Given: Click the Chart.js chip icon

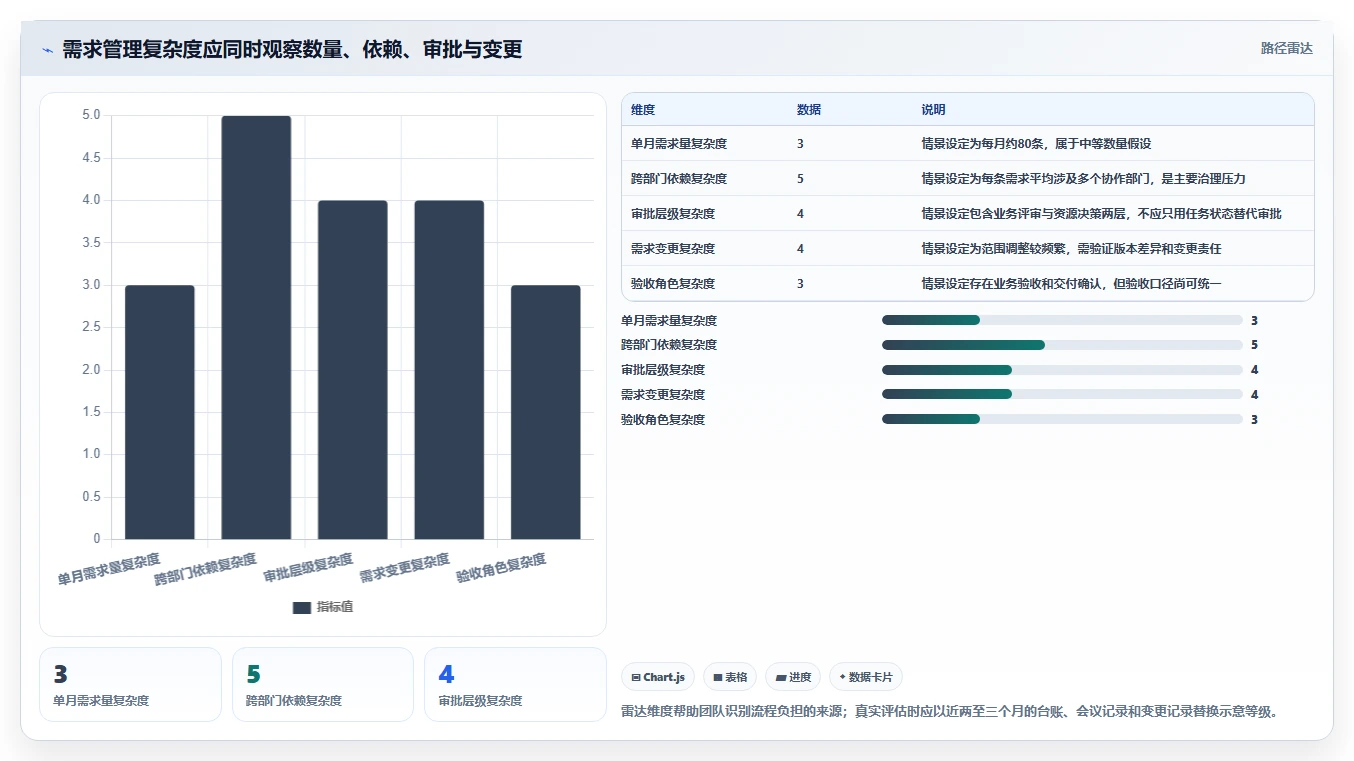Looking at the screenshot, I should coord(636,677).
